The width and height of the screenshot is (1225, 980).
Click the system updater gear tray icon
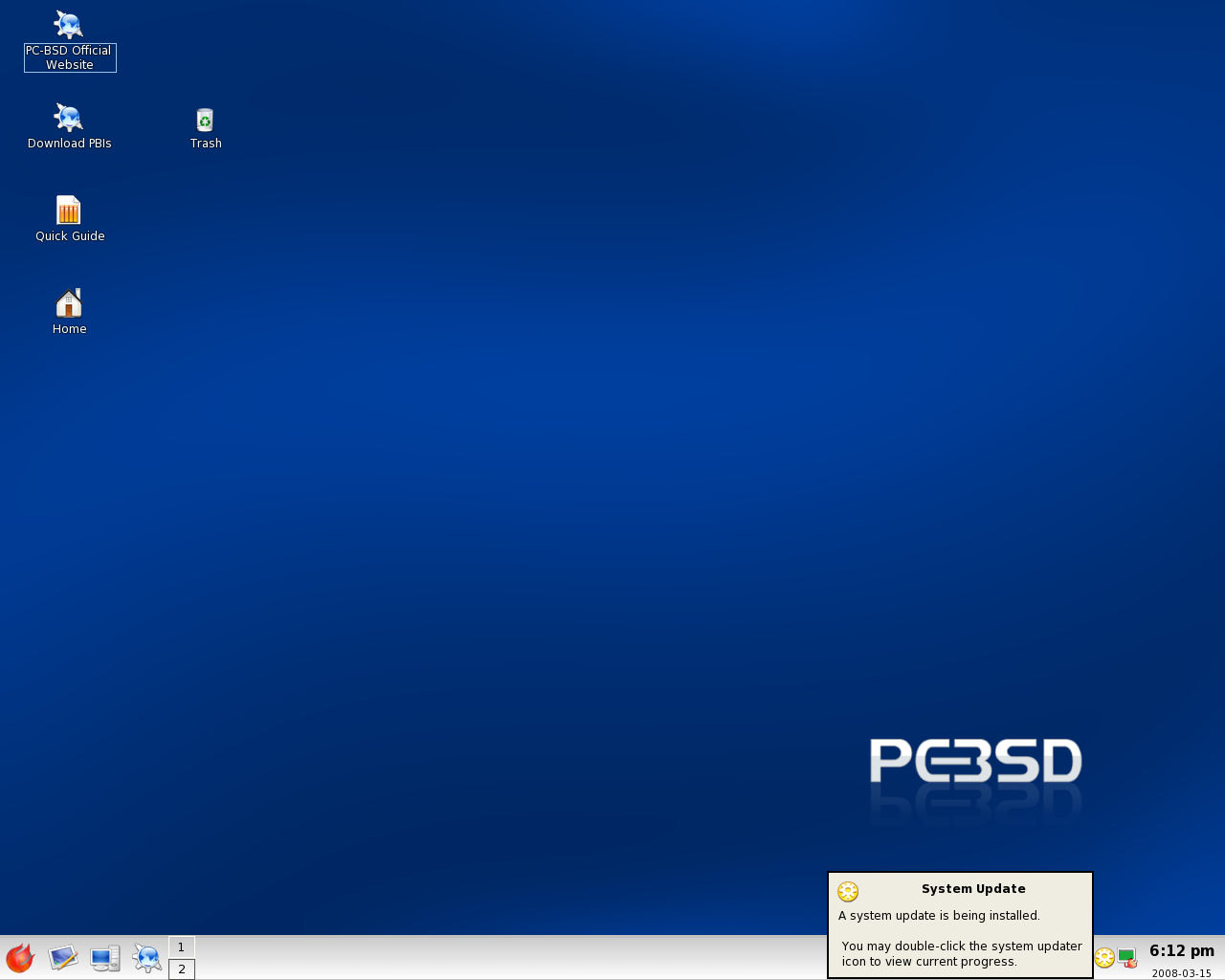tap(1104, 958)
